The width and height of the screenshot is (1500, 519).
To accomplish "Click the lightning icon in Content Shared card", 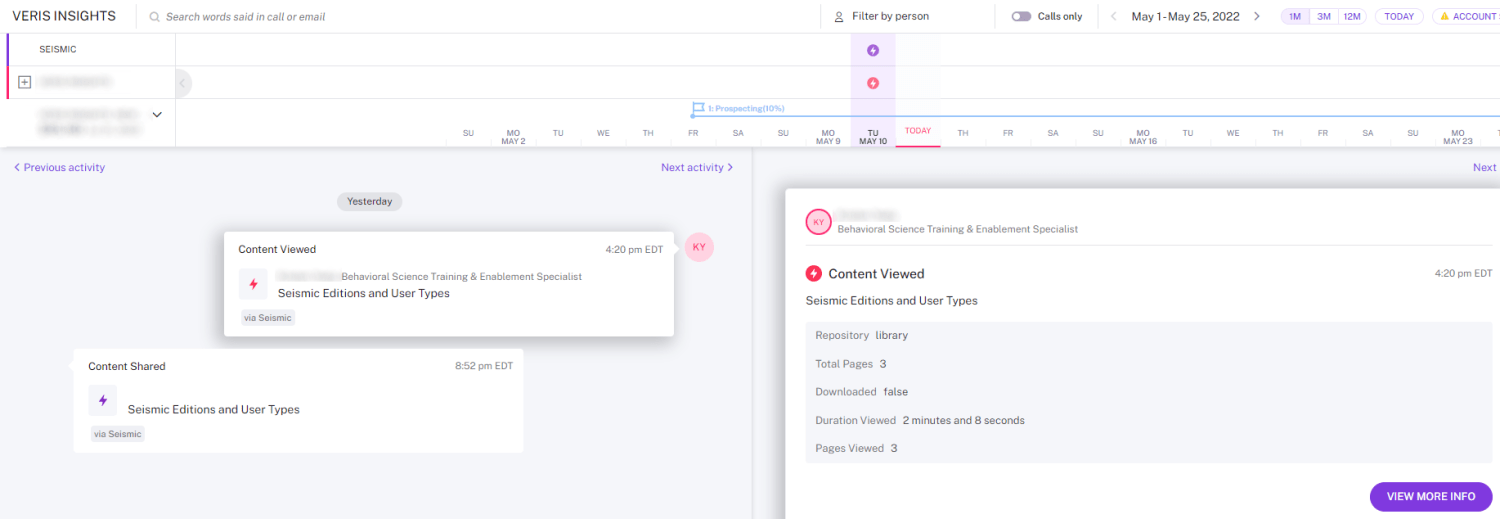I will [x=102, y=400].
